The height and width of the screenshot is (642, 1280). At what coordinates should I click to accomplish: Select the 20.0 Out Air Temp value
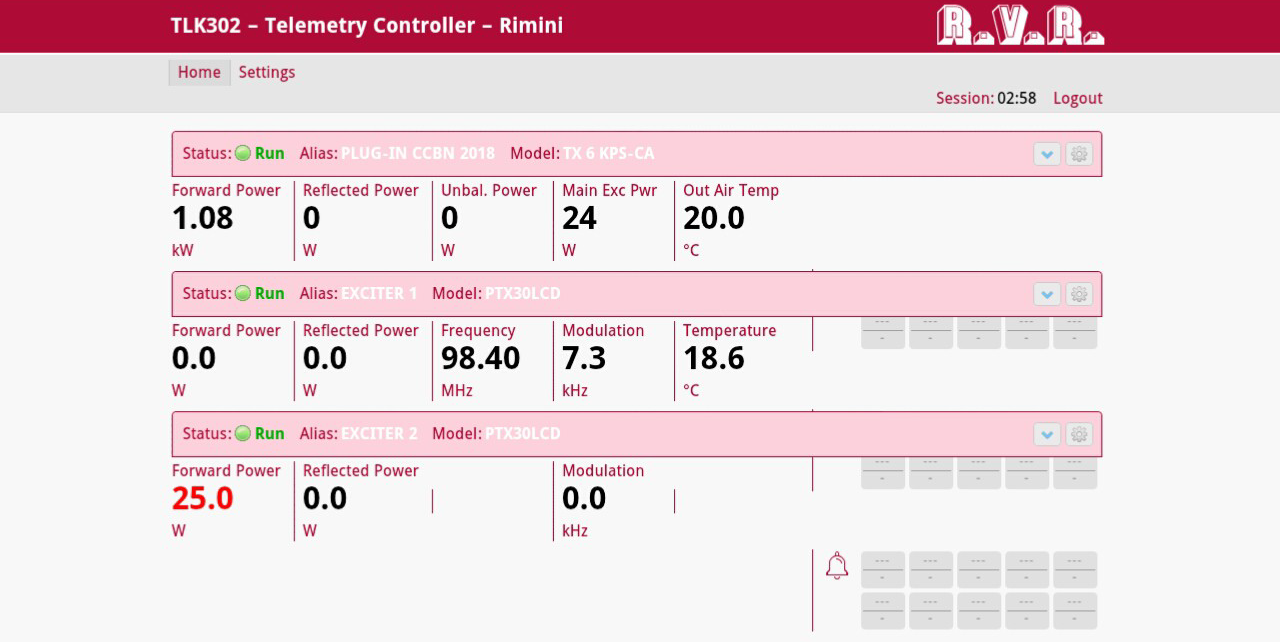pyautogui.click(x=714, y=218)
